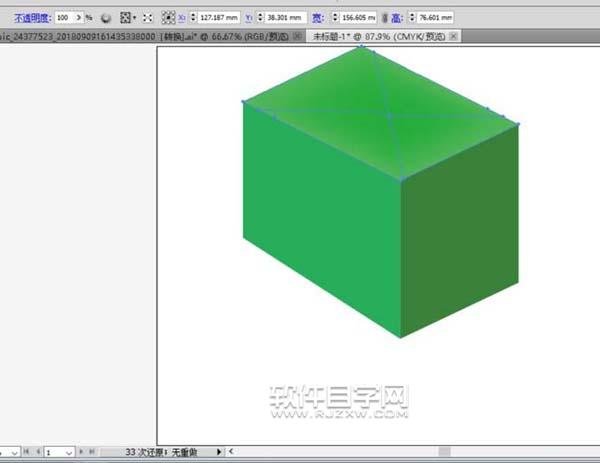This screenshot has width=600, height=463.
Task: Click the horizontal scrollbar left arrow
Action: 231,452
